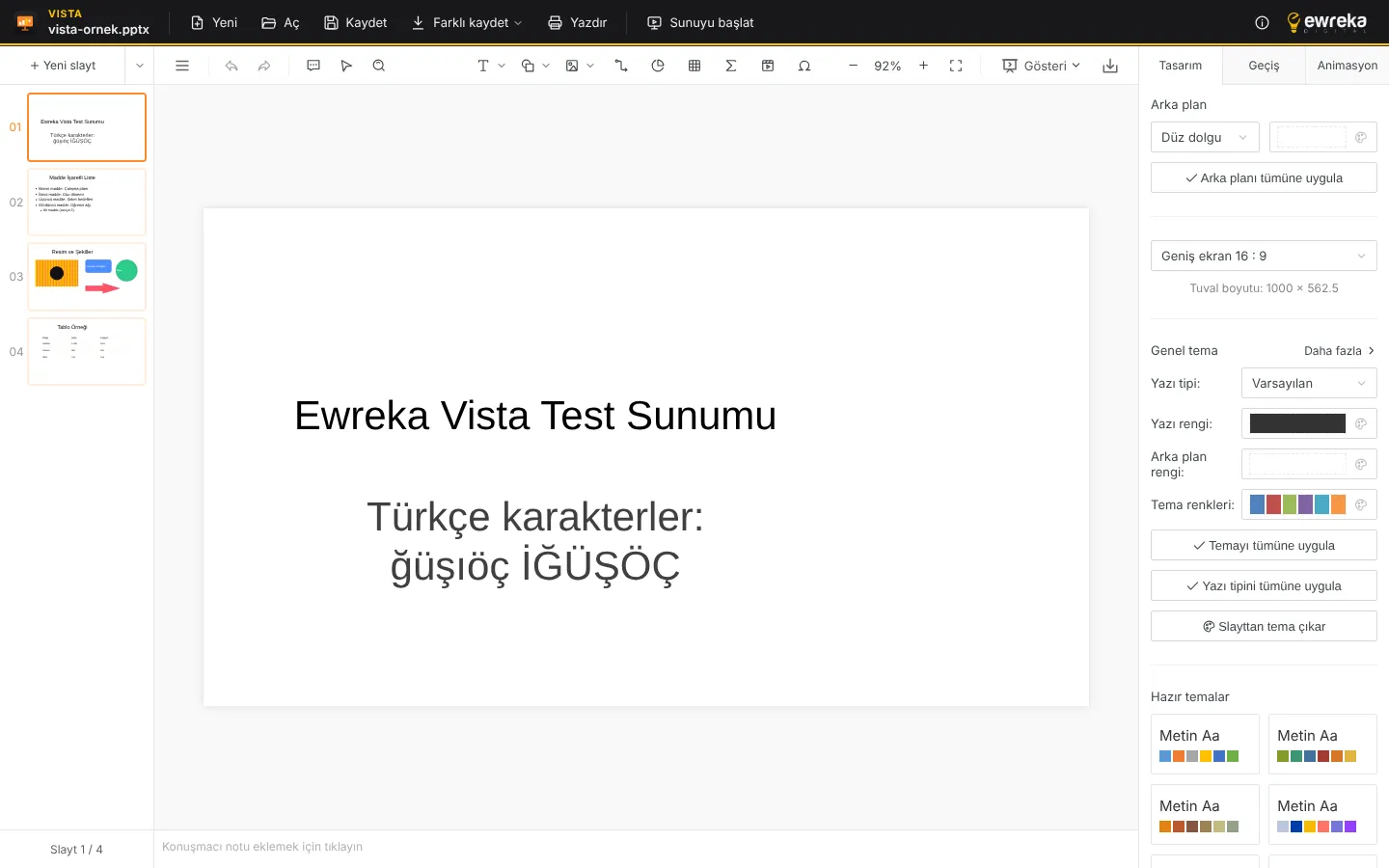Viewport: 1389px width, 868px height.
Task: Add a slide with Yeni slayt
Action: point(63,66)
